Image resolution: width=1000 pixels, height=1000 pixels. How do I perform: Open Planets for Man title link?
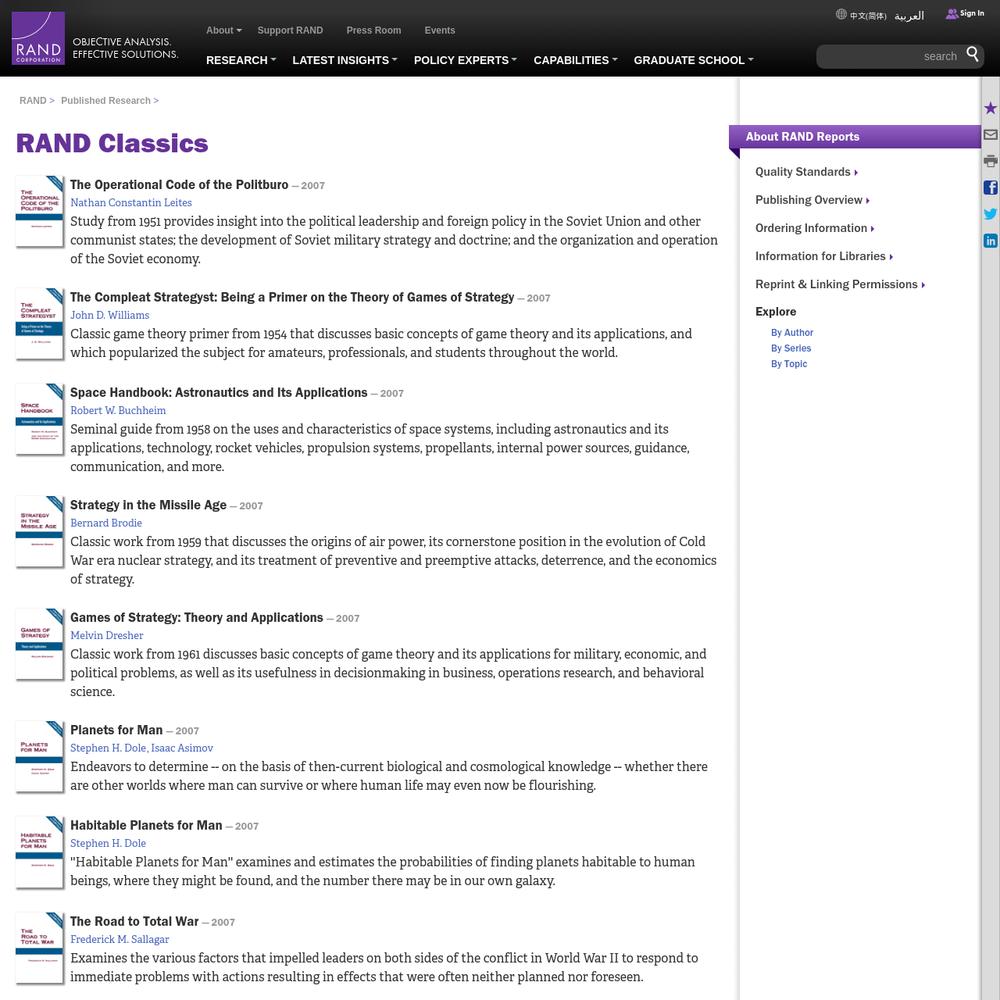point(117,730)
